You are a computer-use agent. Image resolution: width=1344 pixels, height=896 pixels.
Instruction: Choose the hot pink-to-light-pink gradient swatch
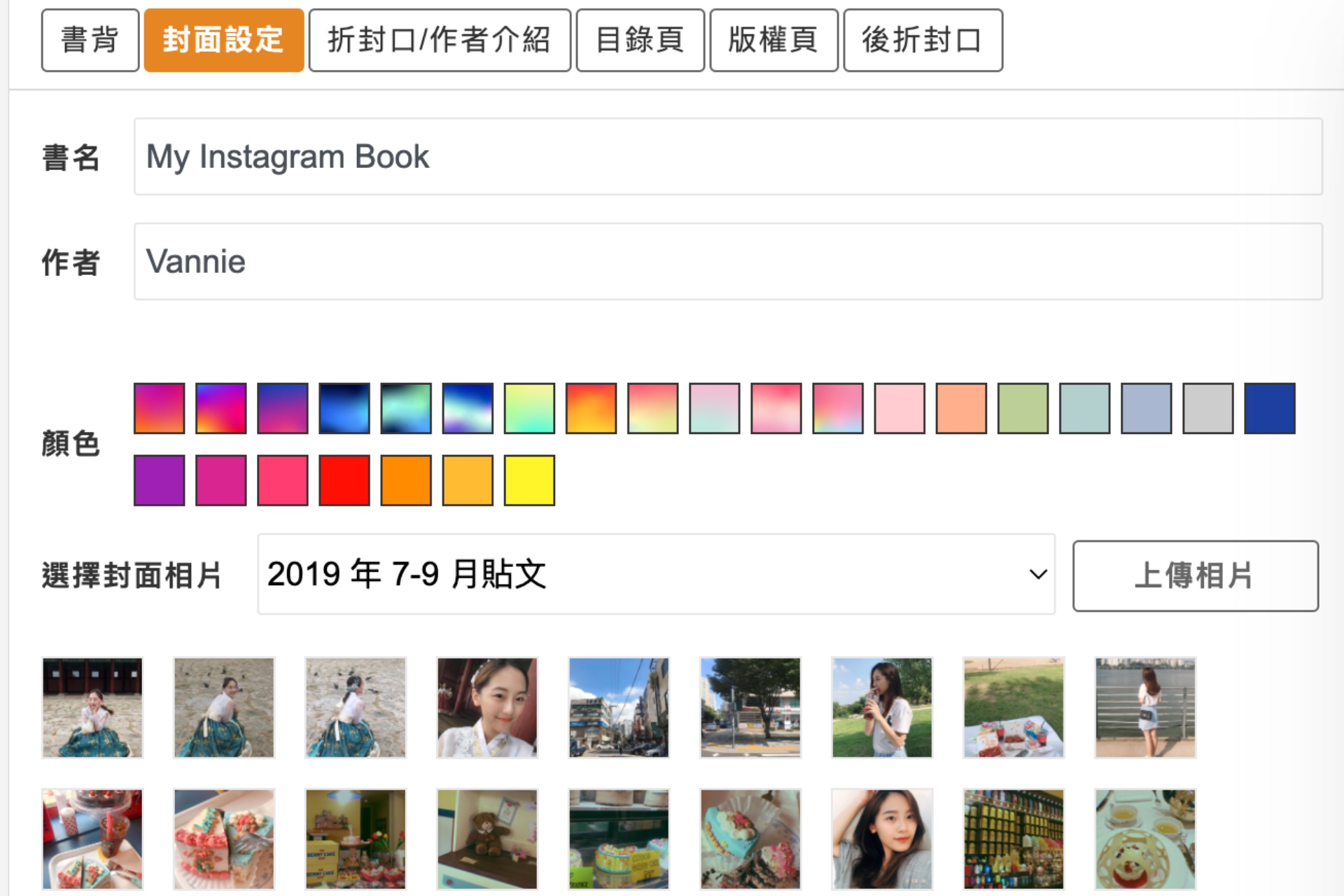[x=776, y=408]
